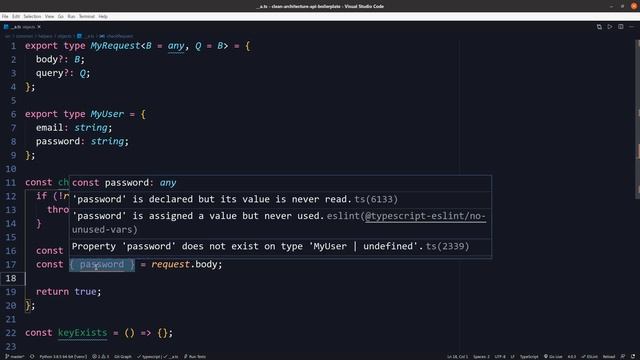Open the typescript-eslint/no-unused-vars rule link
Image resolution: width=640 pixels, height=360 pixels.
(x=425, y=216)
